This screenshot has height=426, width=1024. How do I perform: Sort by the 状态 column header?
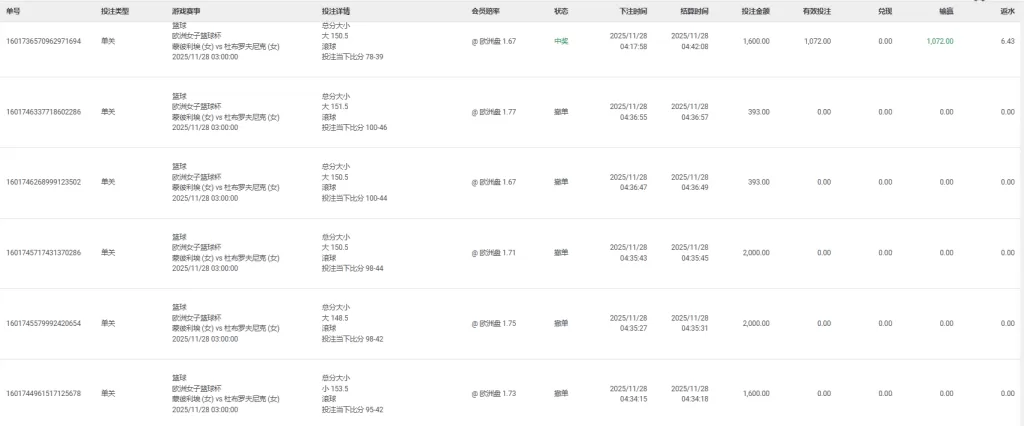(561, 10)
